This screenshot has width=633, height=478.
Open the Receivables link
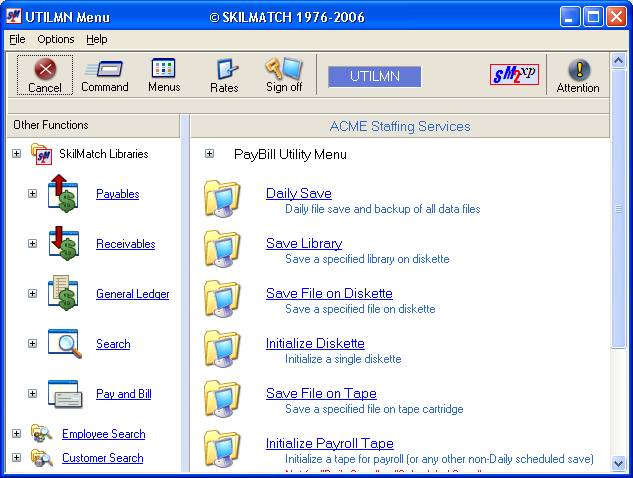[126, 244]
